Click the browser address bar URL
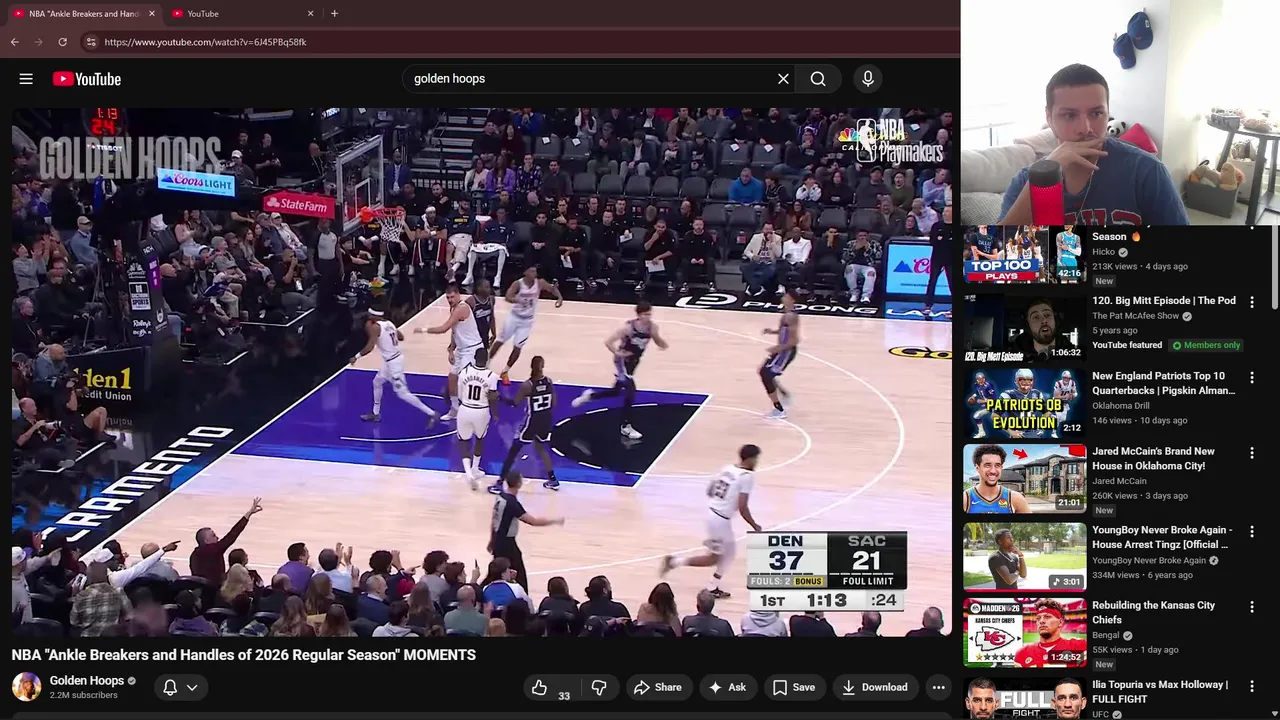 click(x=205, y=42)
